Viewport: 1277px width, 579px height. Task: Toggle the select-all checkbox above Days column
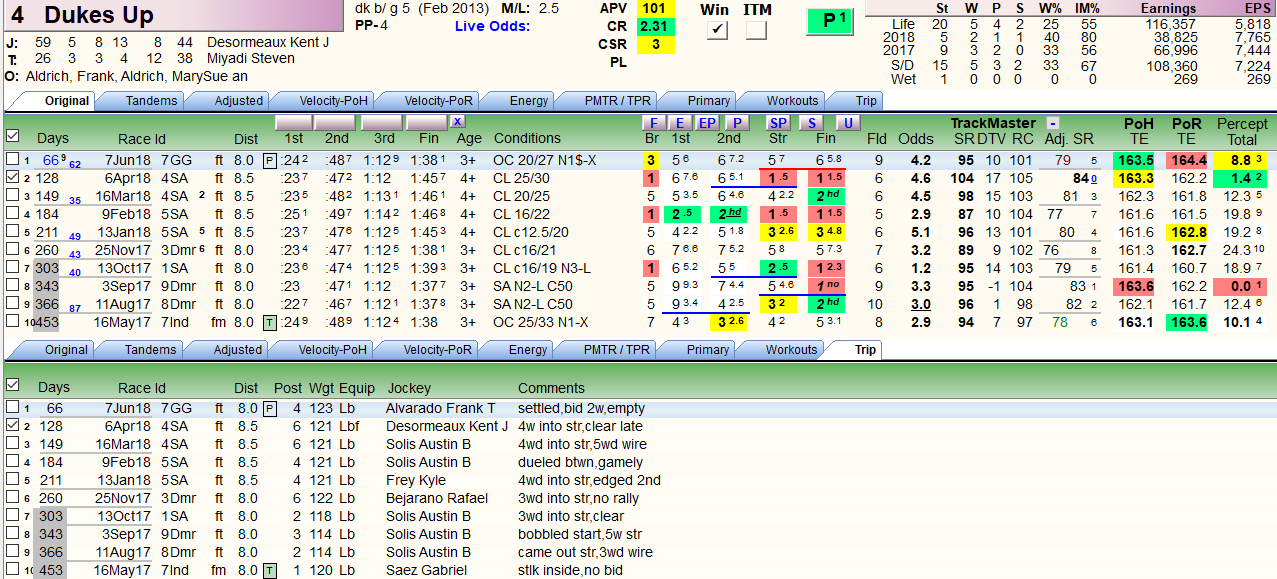point(12,135)
